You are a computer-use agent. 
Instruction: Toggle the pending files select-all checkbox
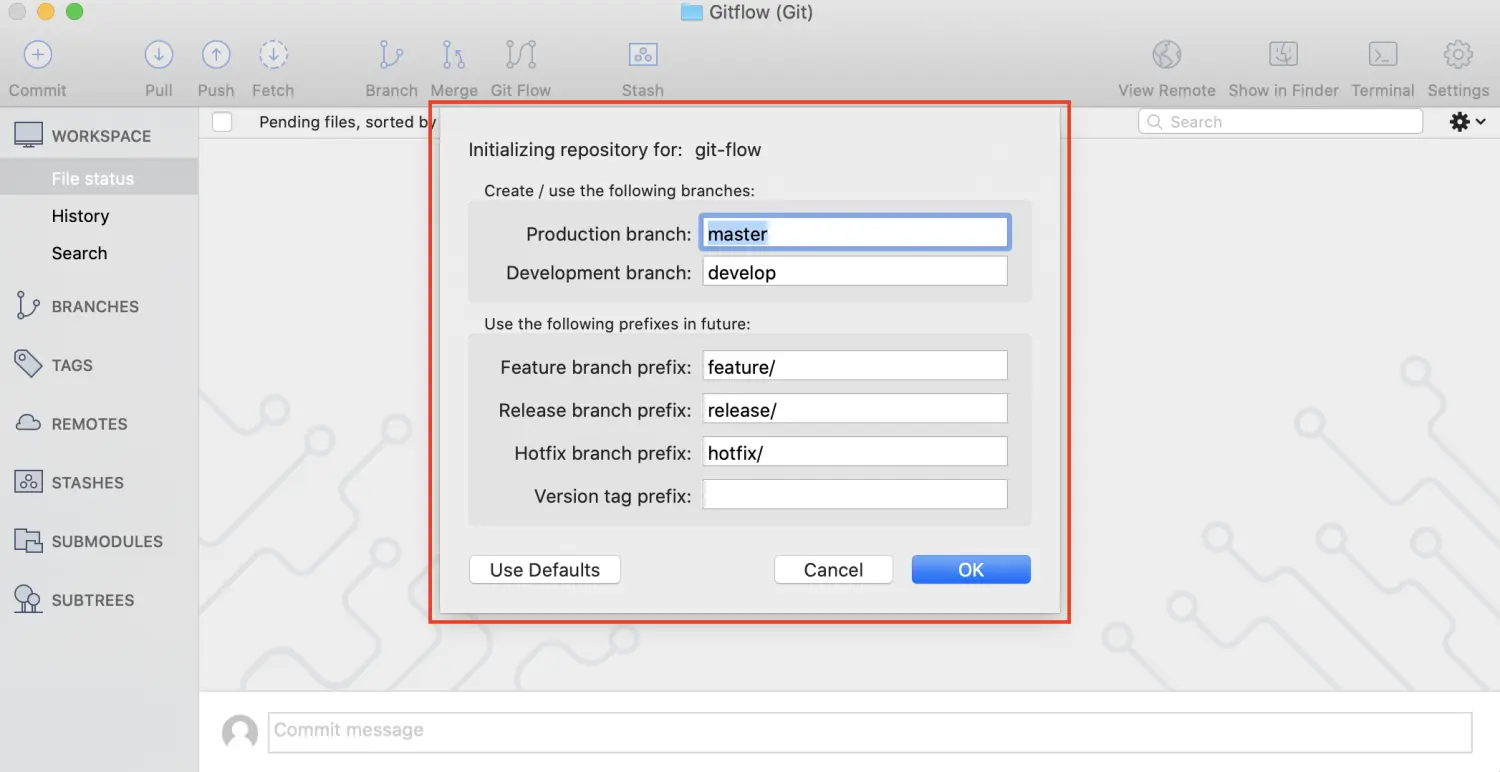(222, 122)
